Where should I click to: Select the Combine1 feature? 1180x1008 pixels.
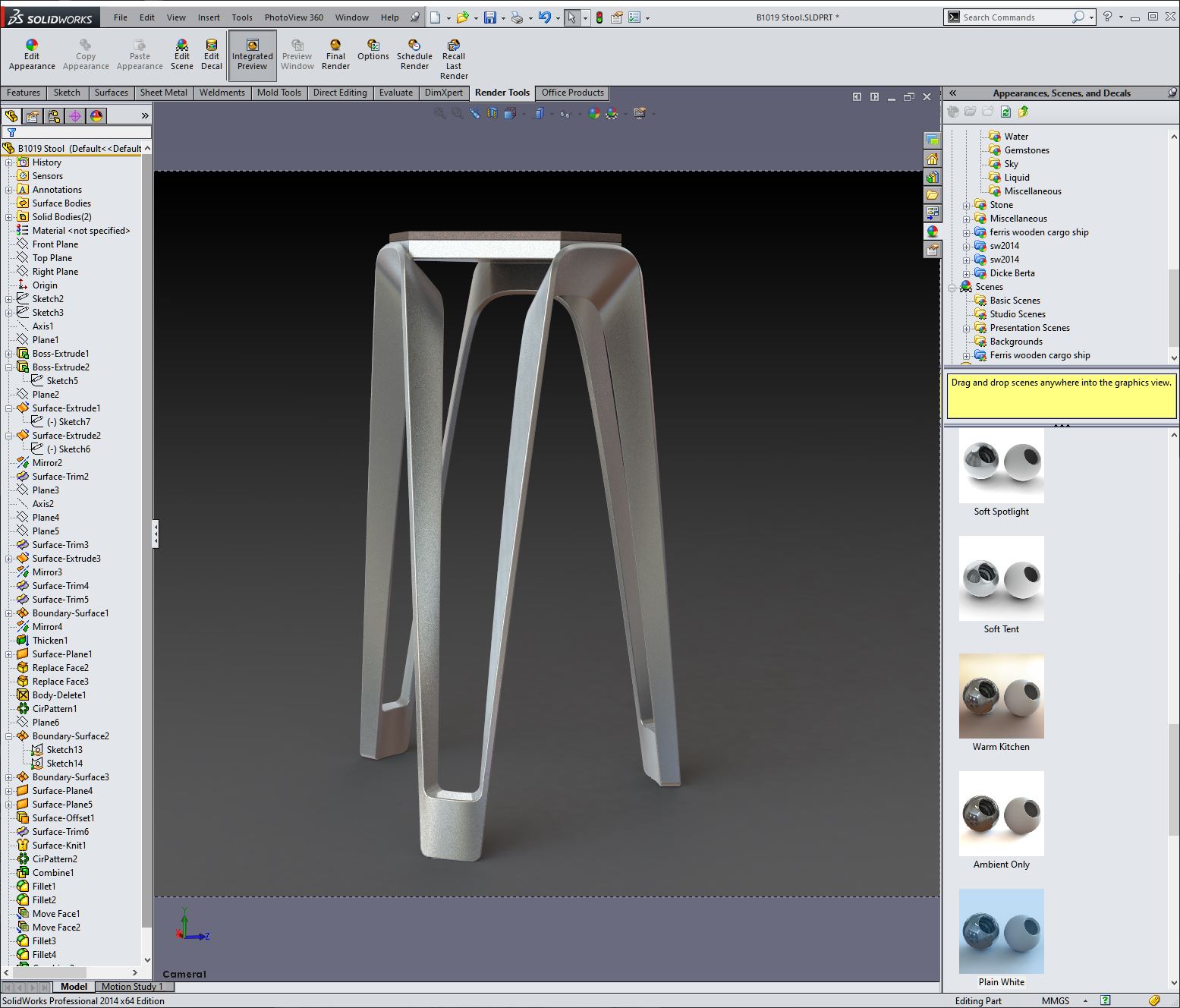[x=52, y=873]
